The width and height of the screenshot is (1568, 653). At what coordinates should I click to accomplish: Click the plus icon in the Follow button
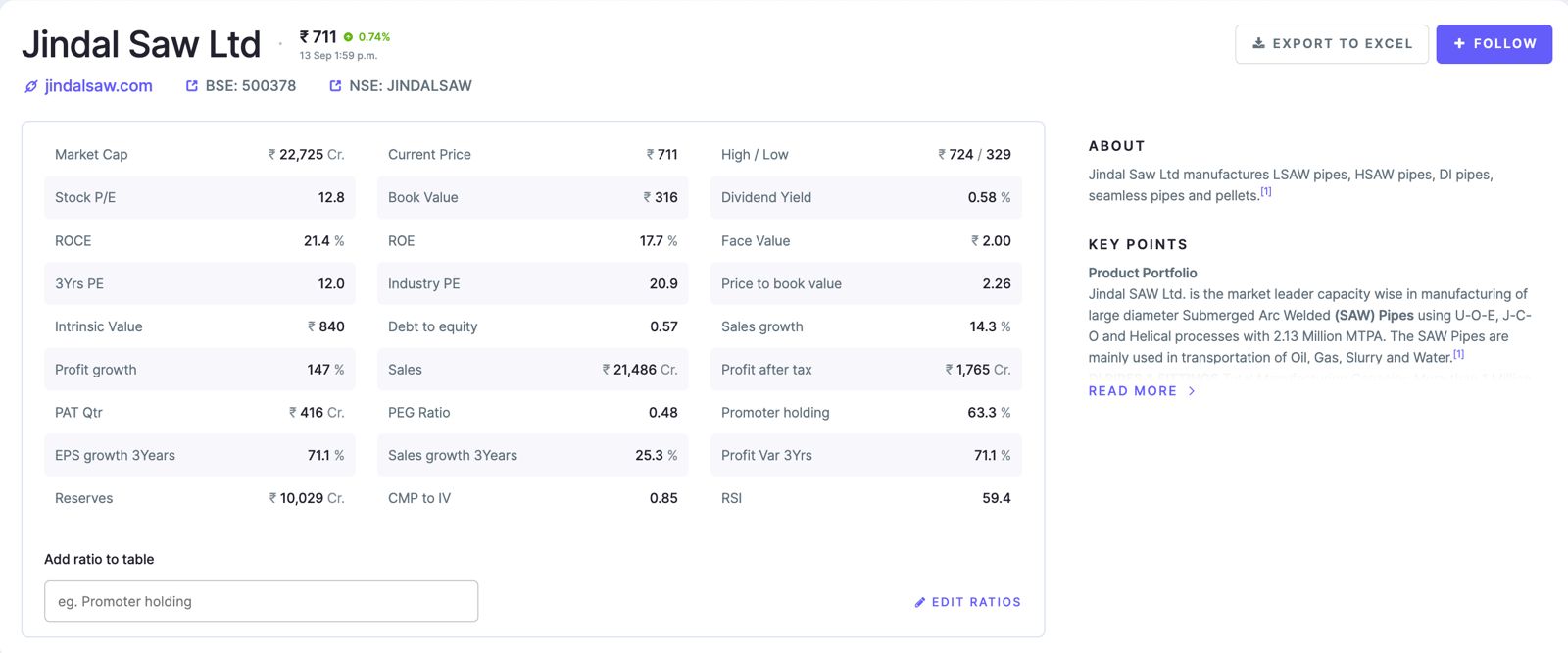1459,43
